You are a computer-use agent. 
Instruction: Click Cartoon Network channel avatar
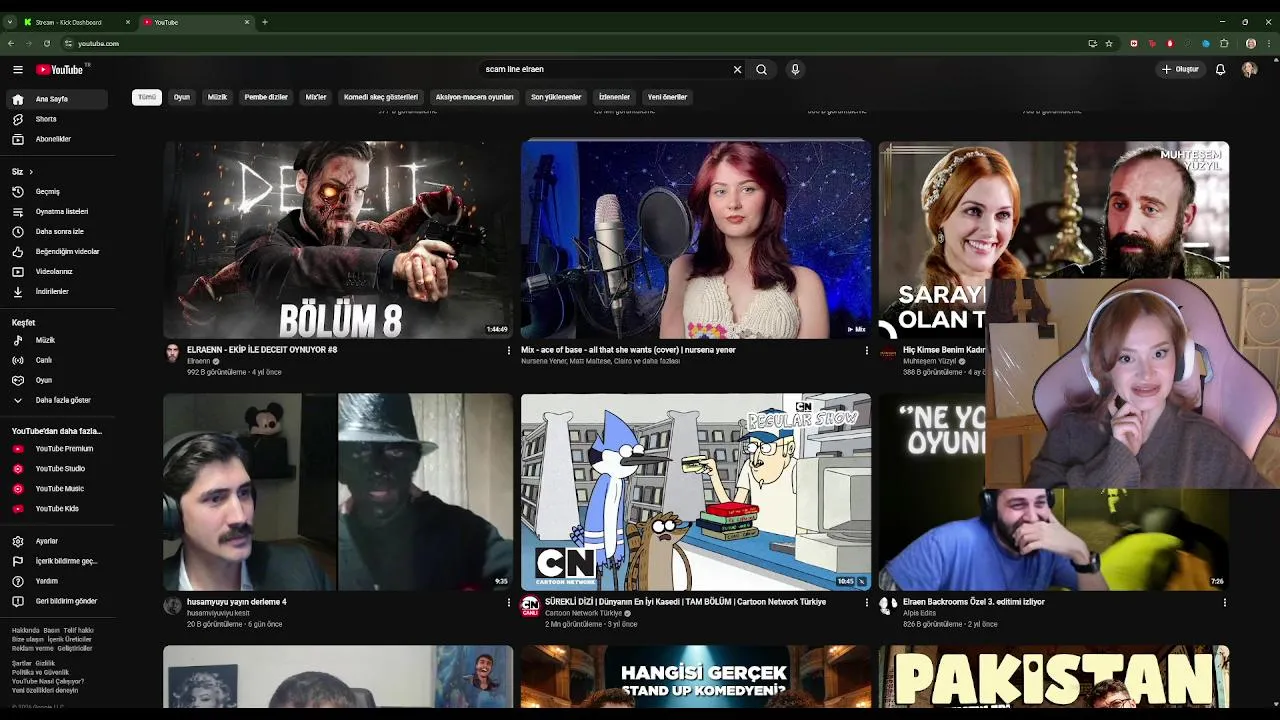pyautogui.click(x=530, y=606)
